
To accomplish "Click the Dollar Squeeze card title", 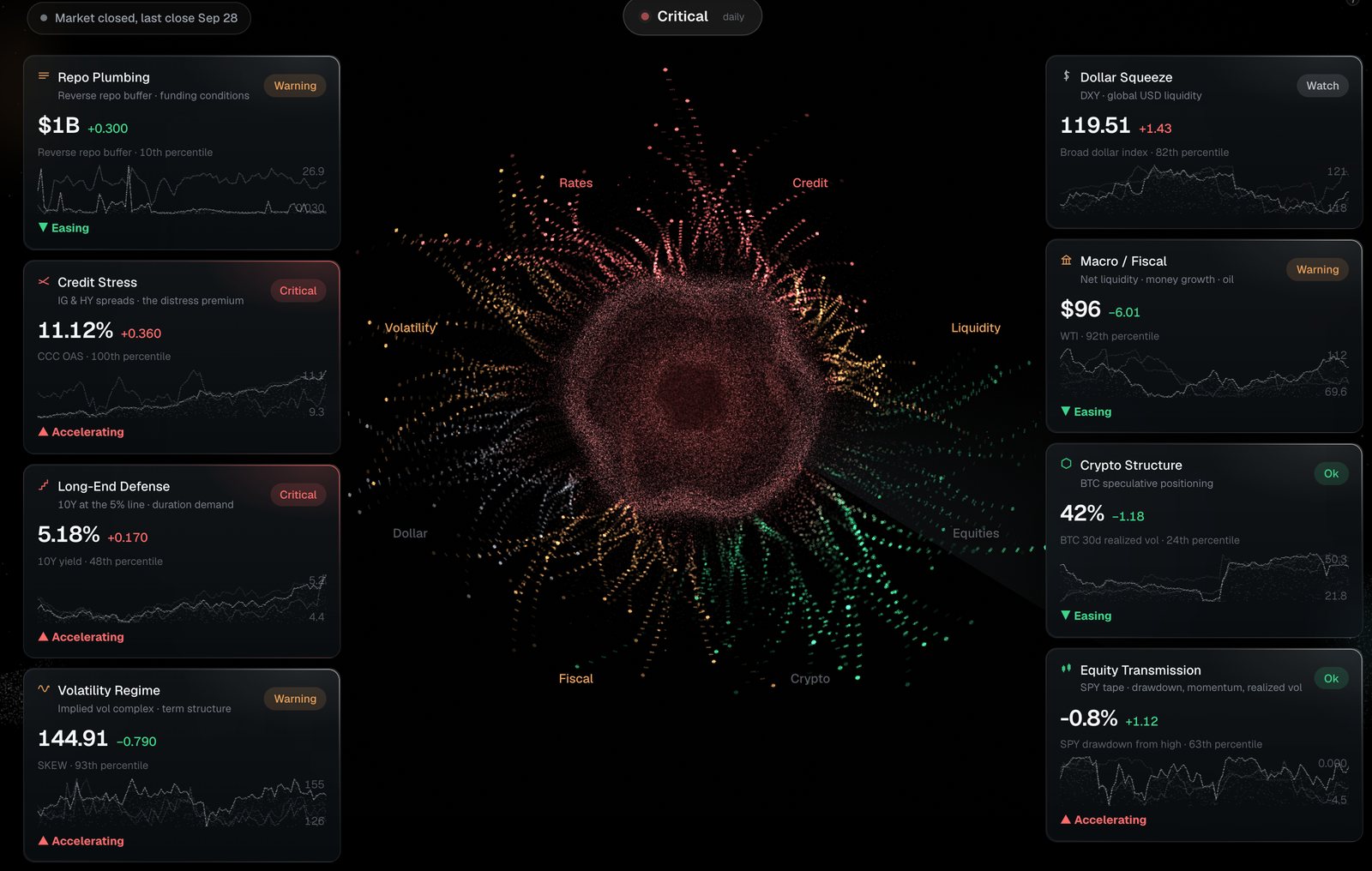I will point(1126,77).
